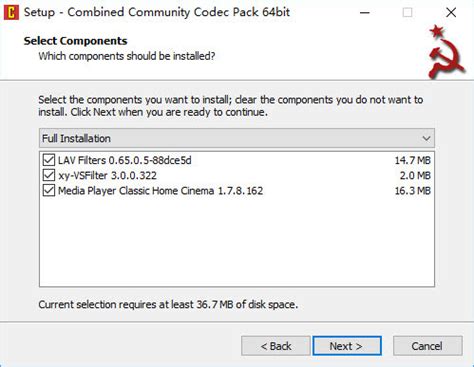Cancel the codec pack setup

coord(427,346)
